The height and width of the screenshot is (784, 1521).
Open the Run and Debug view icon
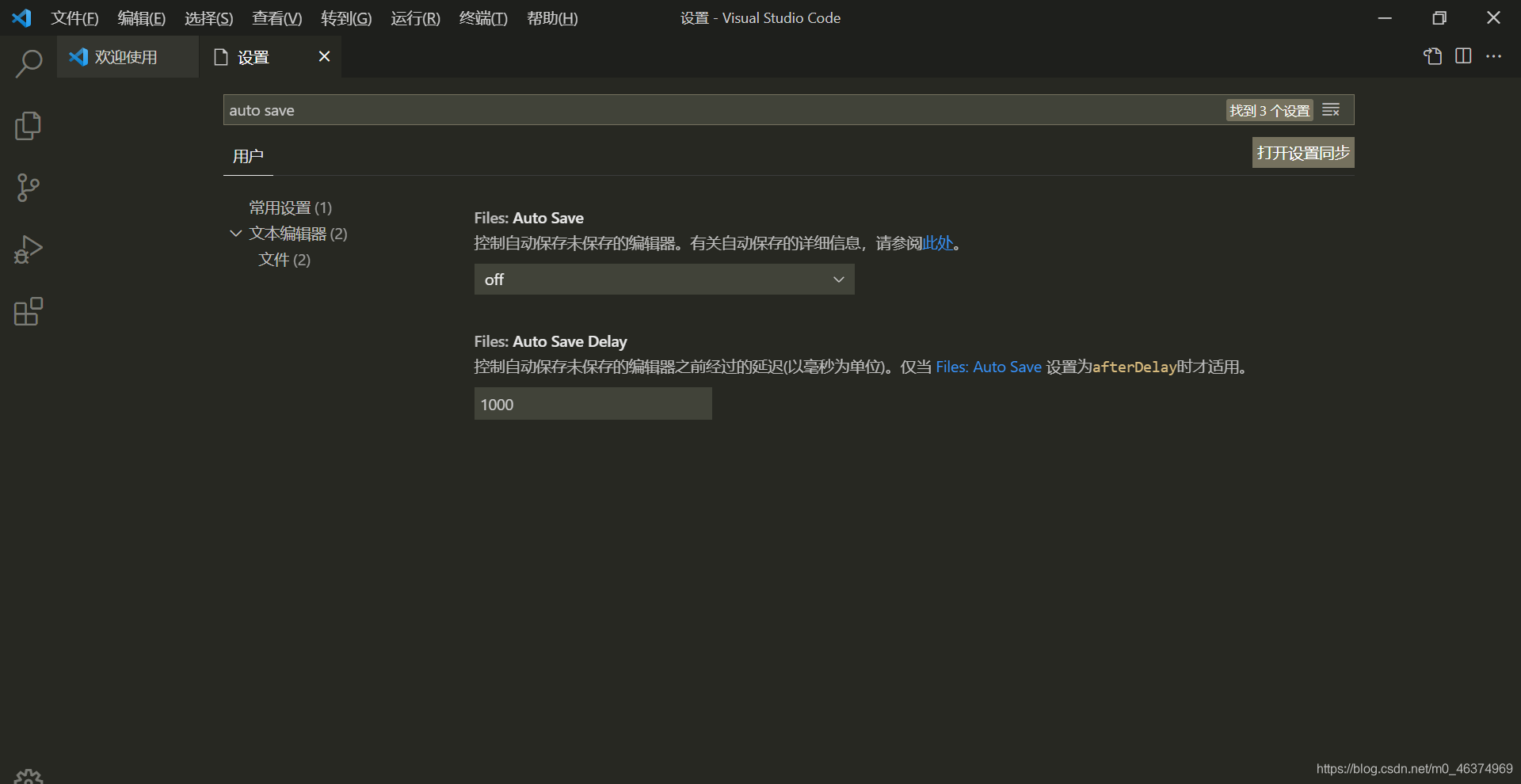(29, 249)
